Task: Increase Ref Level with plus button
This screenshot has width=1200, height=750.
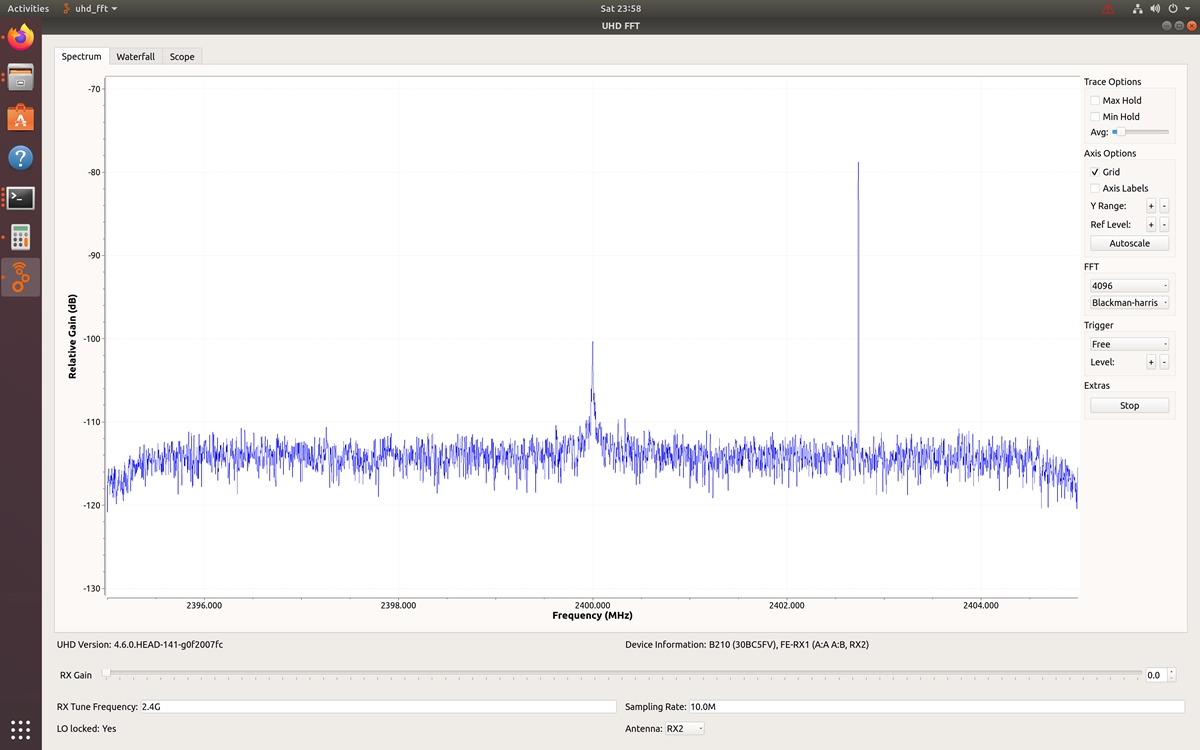Action: 1151,225
